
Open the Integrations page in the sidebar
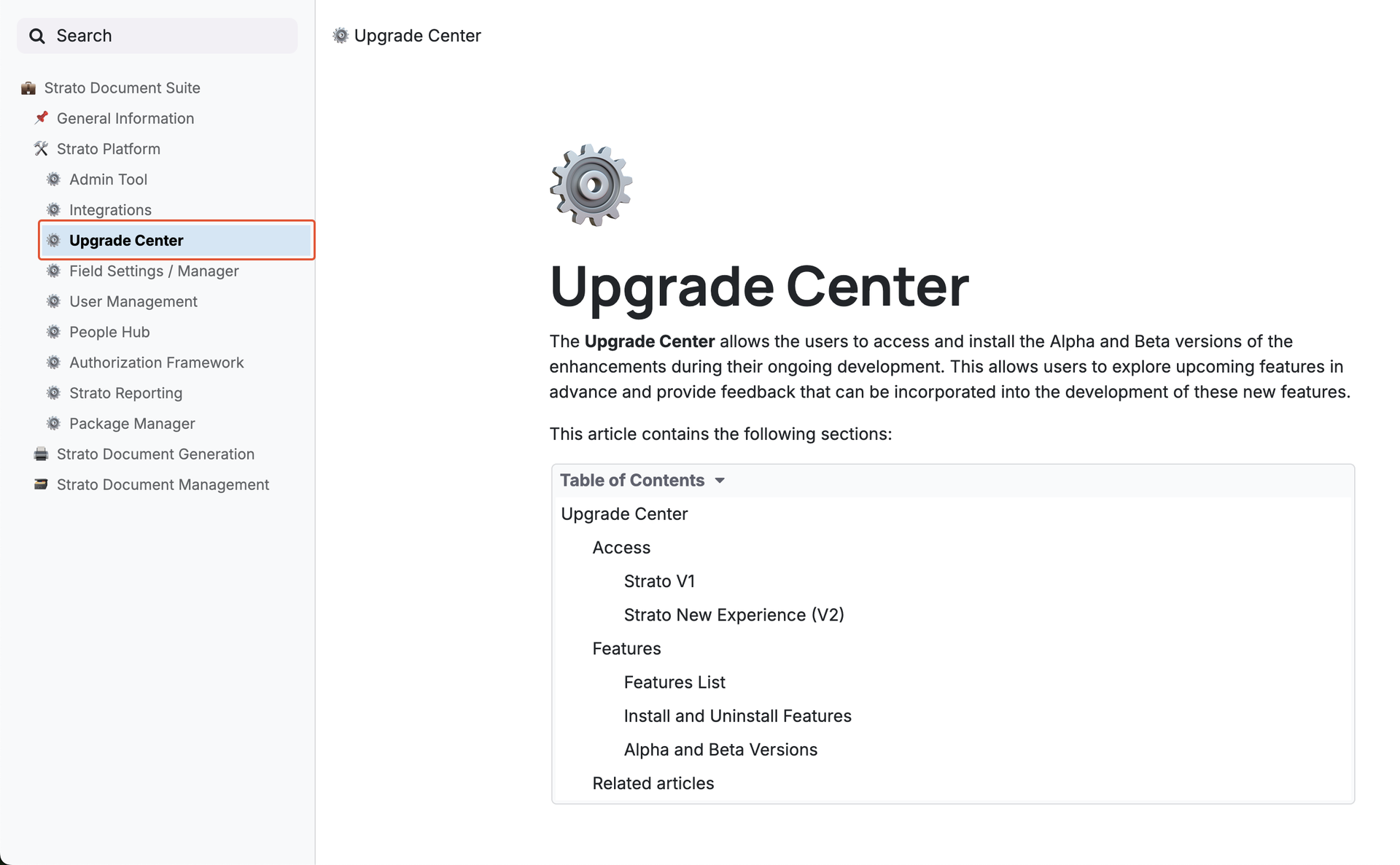(110, 210)
